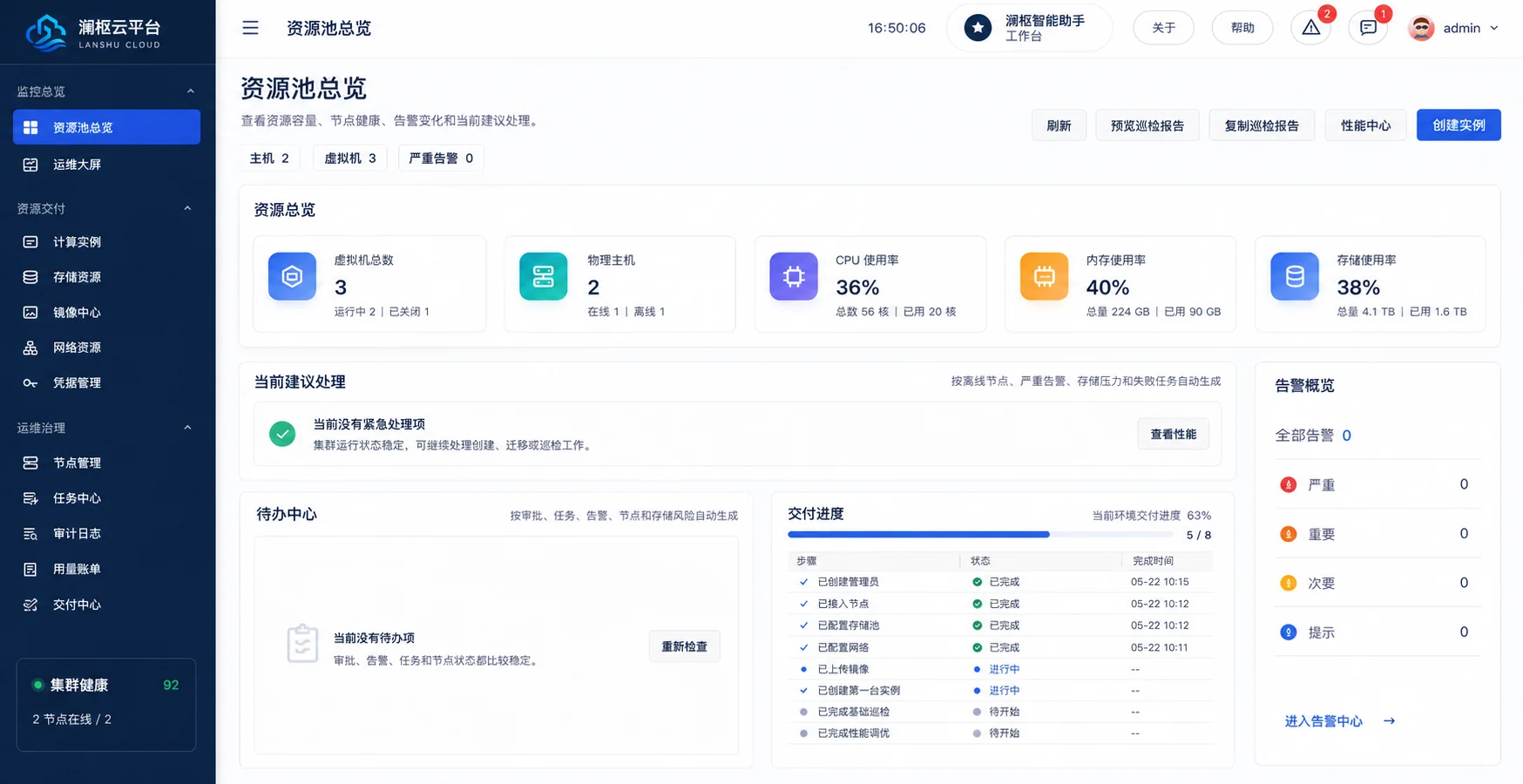Click the 帮助 button

[x=1242, y=28]
